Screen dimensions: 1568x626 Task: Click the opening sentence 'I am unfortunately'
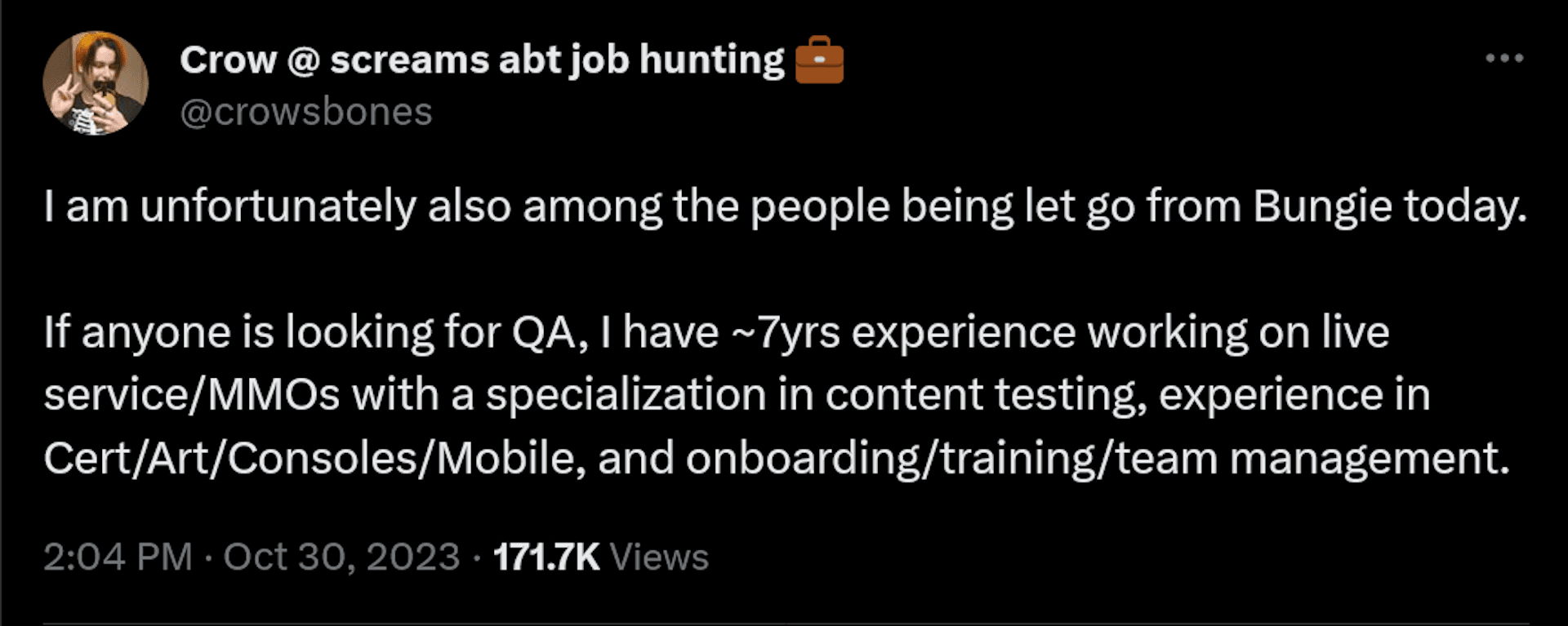[230, 207]
